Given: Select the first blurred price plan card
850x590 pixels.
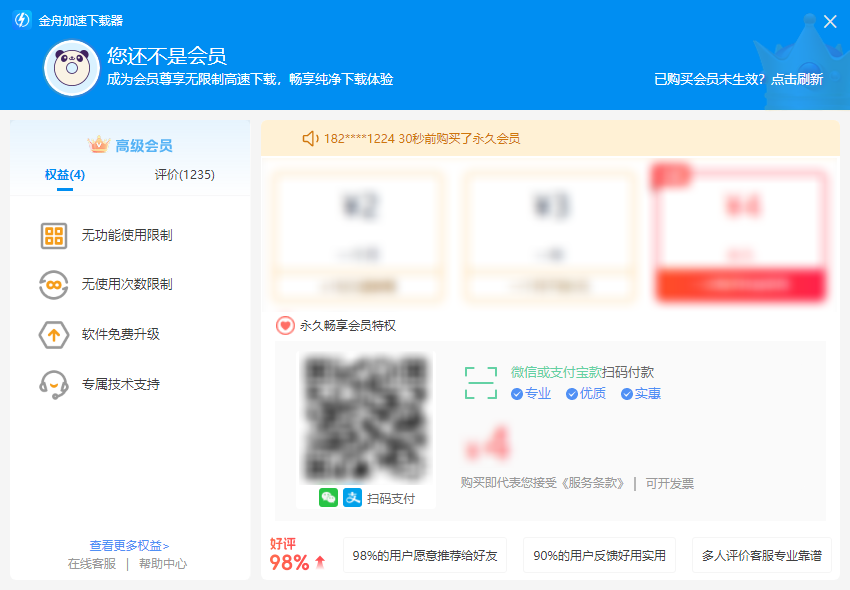Looking at the screenshot, I should click(358, 236).
